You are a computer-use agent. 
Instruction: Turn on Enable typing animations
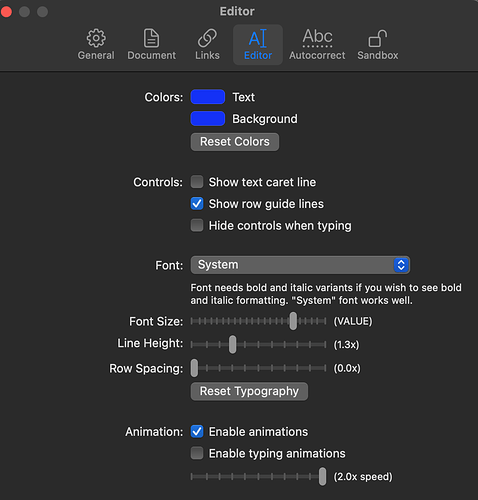197,453
